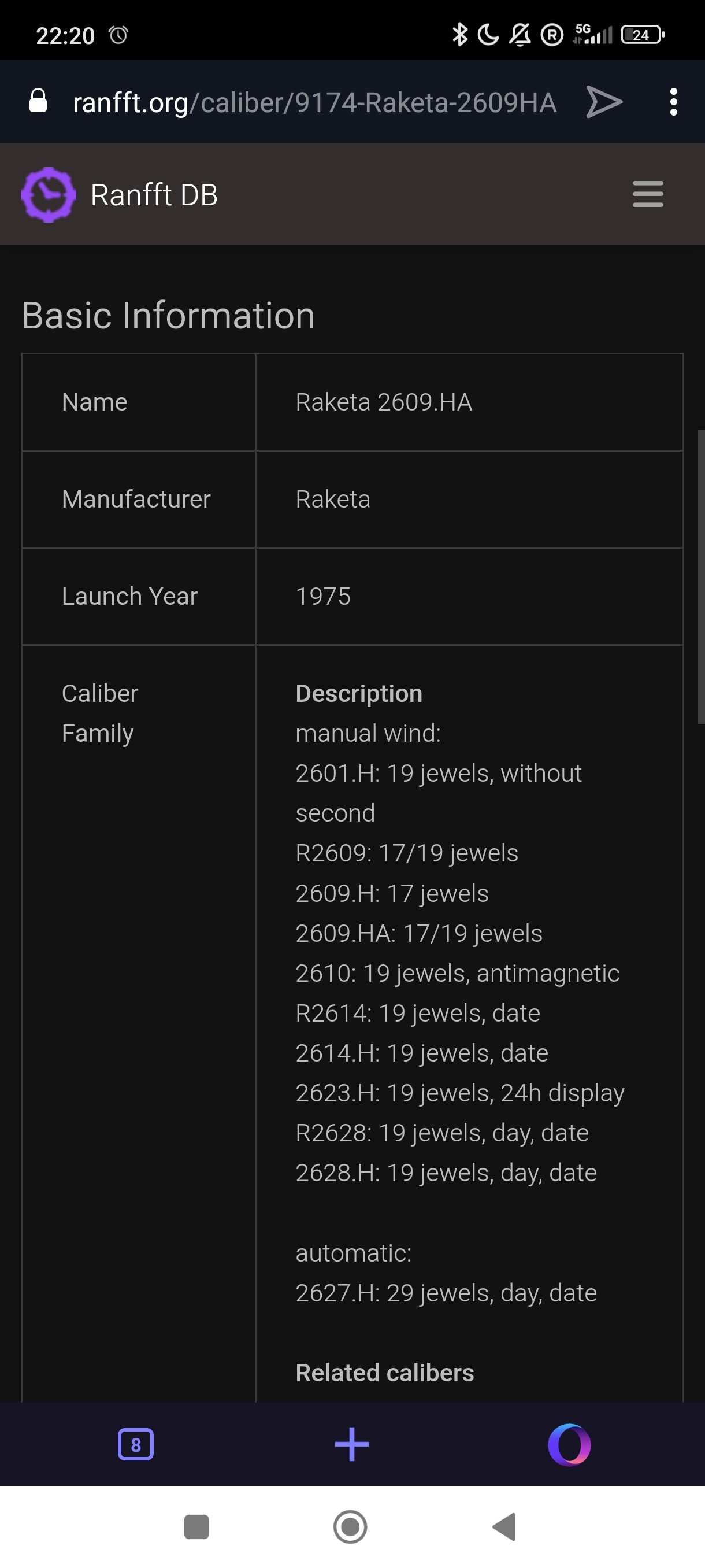705x1568 pixels.
Task: Open the hamburger navigation menu
Action: coord(648,194)
